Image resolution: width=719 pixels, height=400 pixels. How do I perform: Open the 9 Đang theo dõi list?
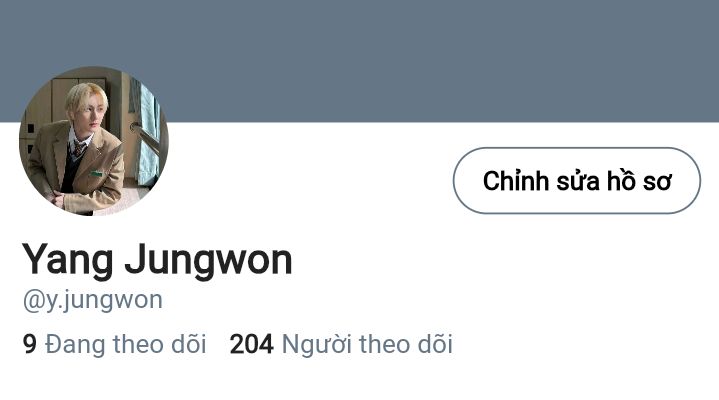click(x=114, y=344)
